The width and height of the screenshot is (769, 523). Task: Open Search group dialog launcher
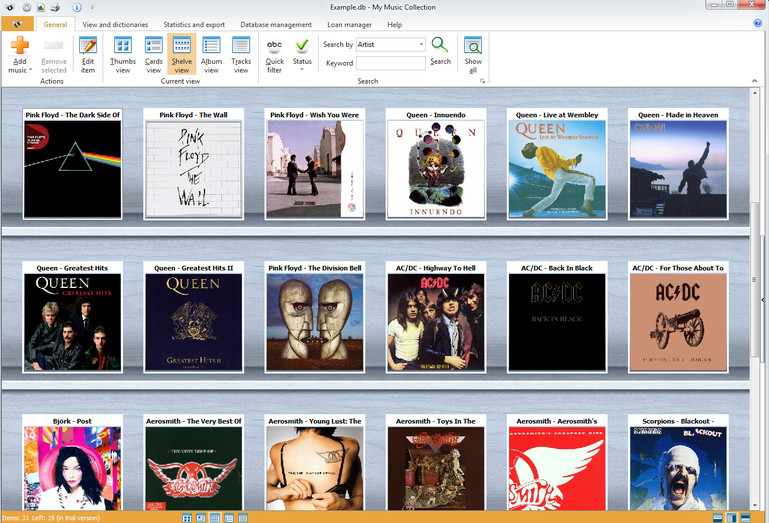point(482,81)
